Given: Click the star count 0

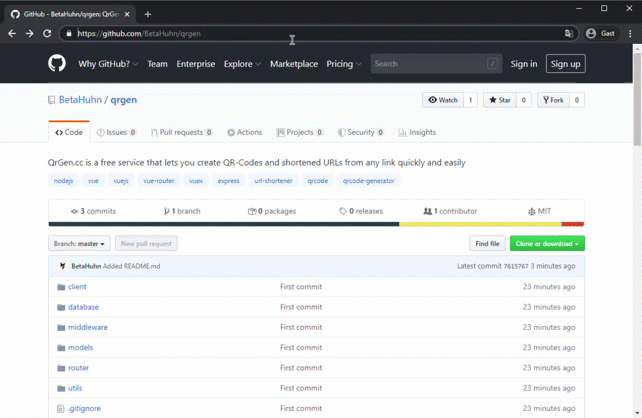Looking at the screenshot, I should click(524, 100).
